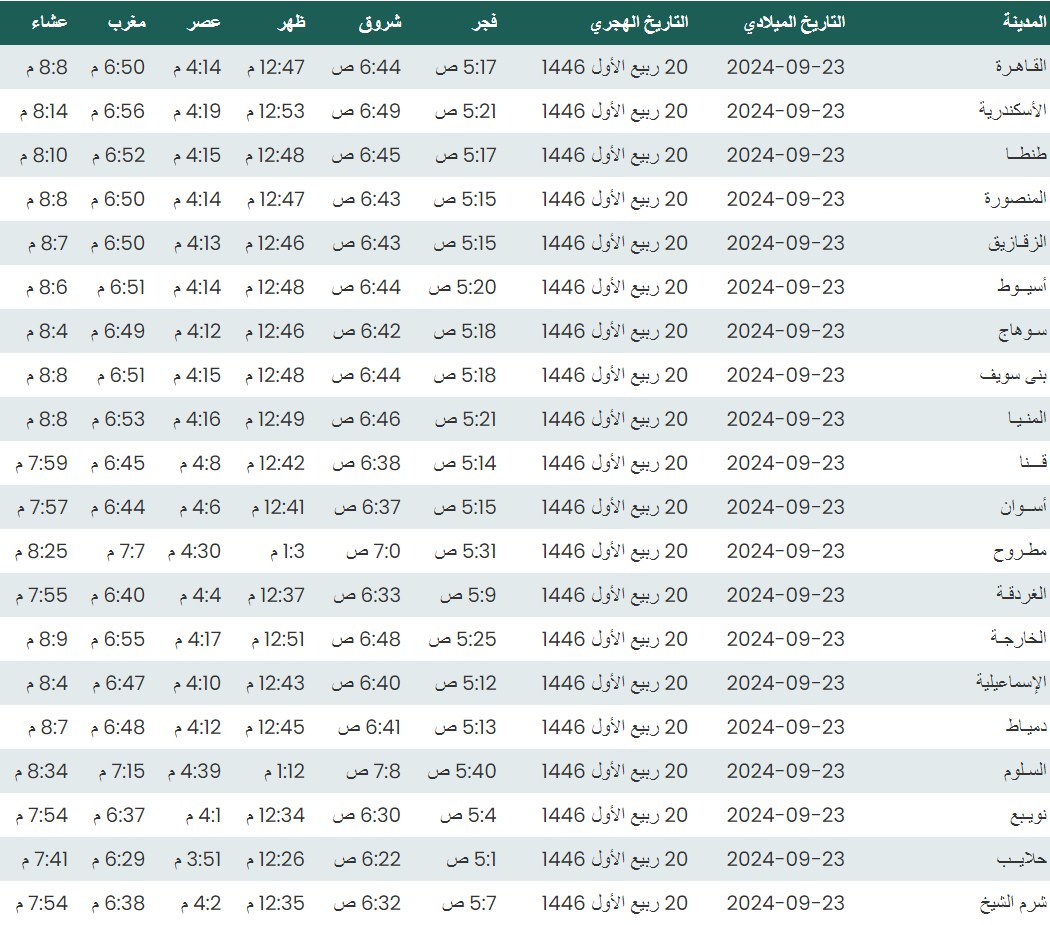Click the المدينة column header
The height and width of the screenshot is (925, 1050).
pyautogui.click(x=1025, y=22)
